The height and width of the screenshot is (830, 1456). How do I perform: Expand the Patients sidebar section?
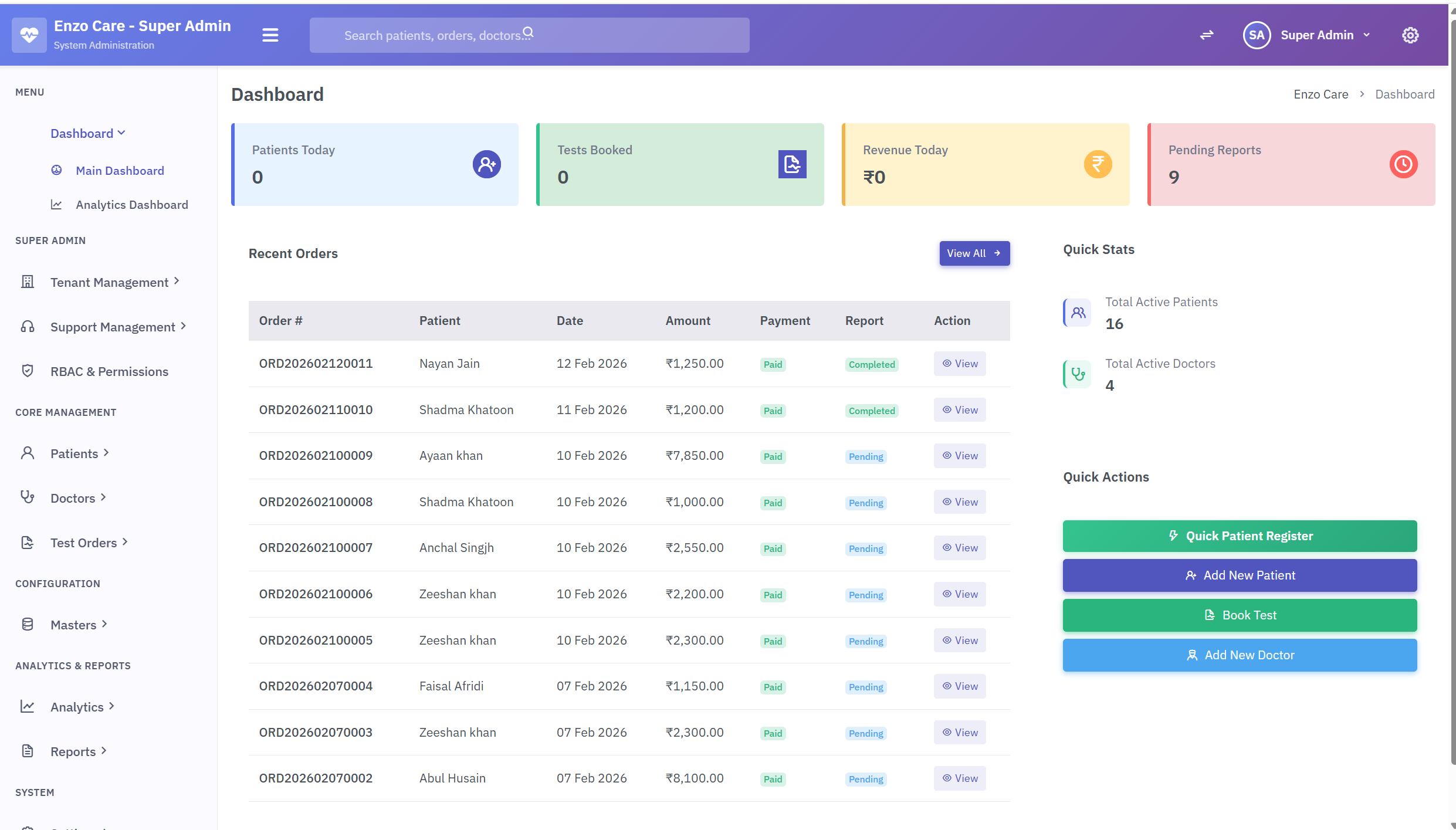coord(75,453)
